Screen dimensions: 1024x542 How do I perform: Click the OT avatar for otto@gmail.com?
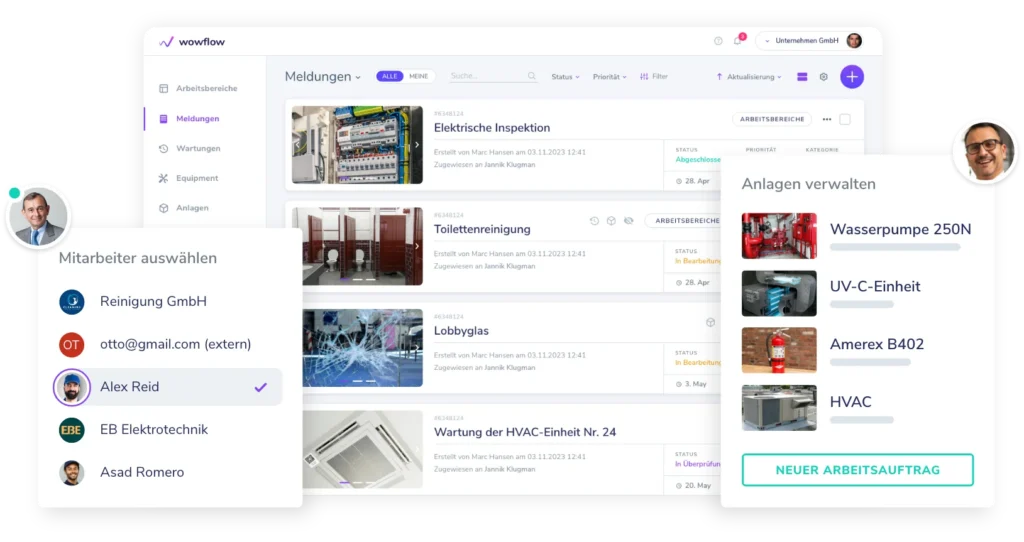[x=72, y=344]
